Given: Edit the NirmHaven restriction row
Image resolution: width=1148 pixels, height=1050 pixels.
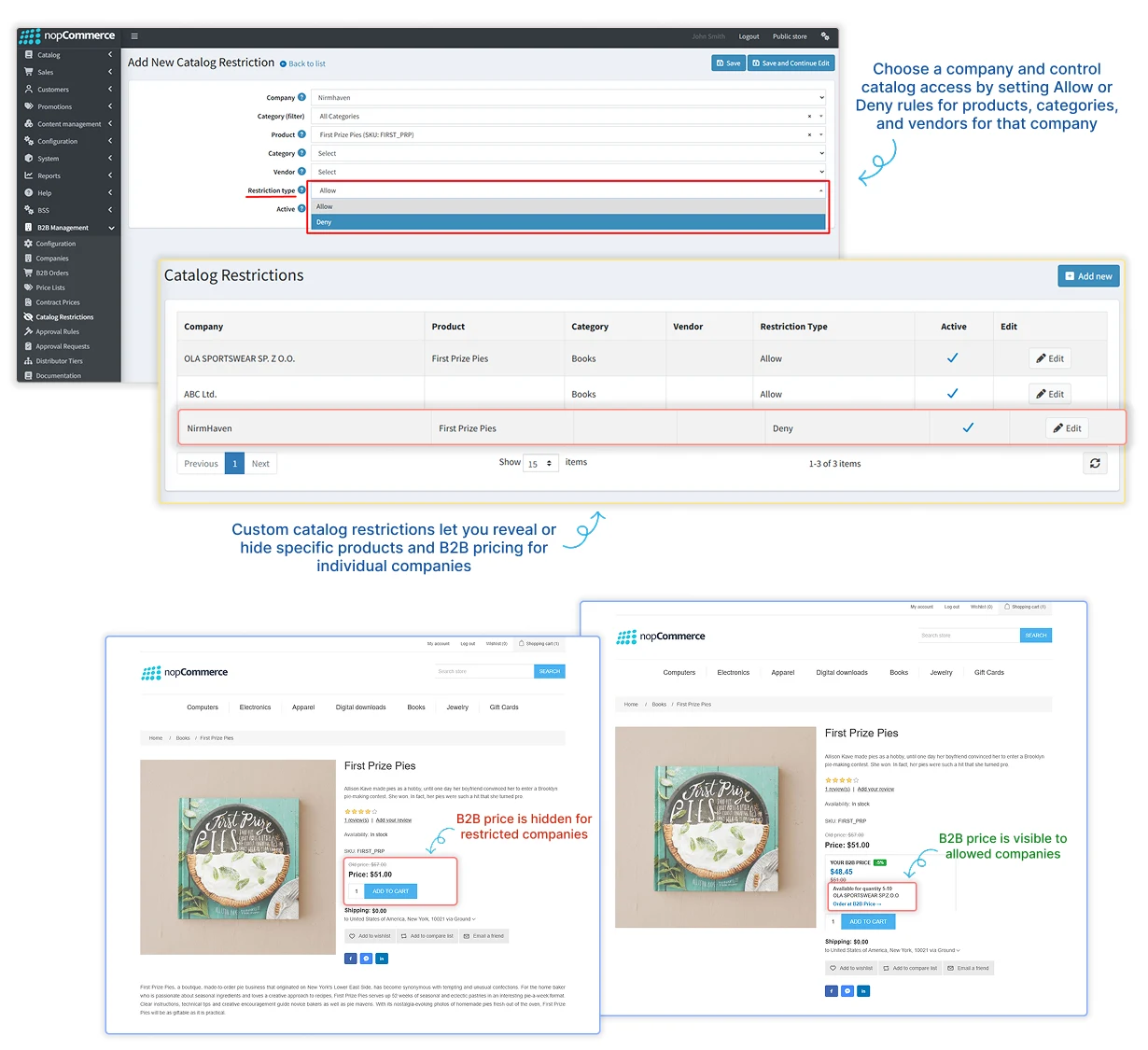Looking at the screenshot, I should (x=1067, y=428).
